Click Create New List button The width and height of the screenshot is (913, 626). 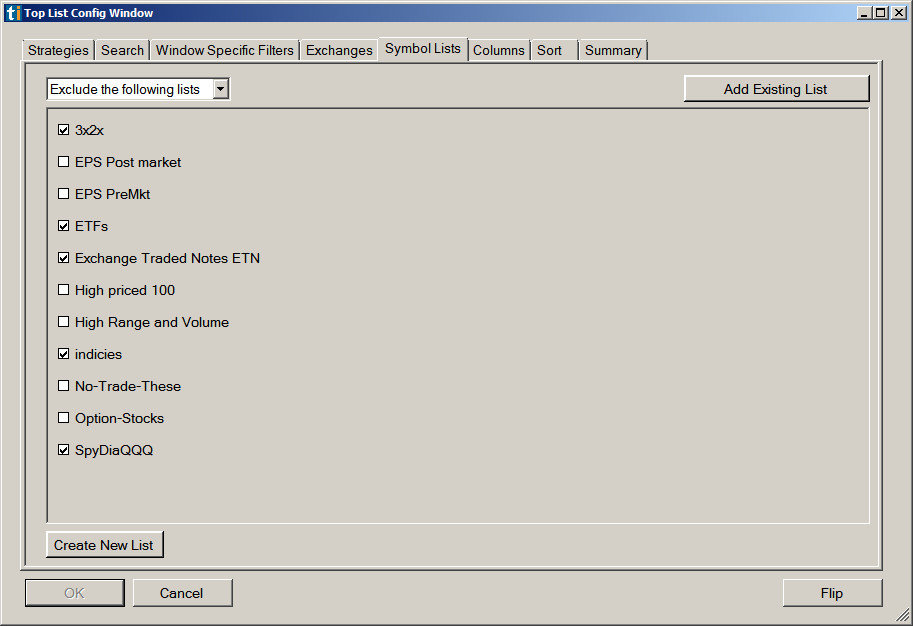pyautogui.click(x=104, y=545)
